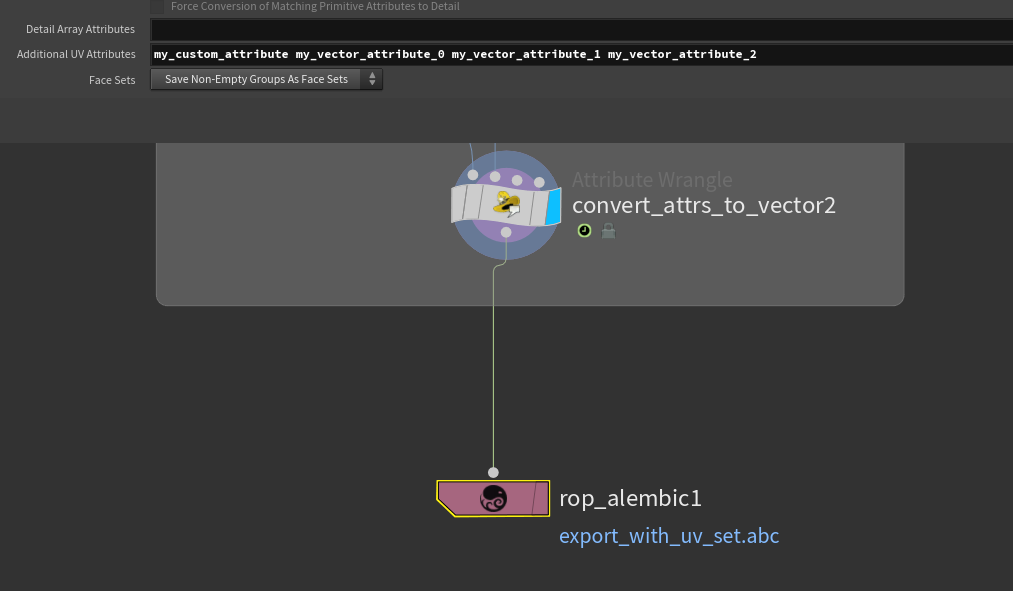The width and height of the screenshot is (1013, 591).
Task: Enable Force Conversion of Matching Primitive Attributes checkbox
Action: (157, 6)
